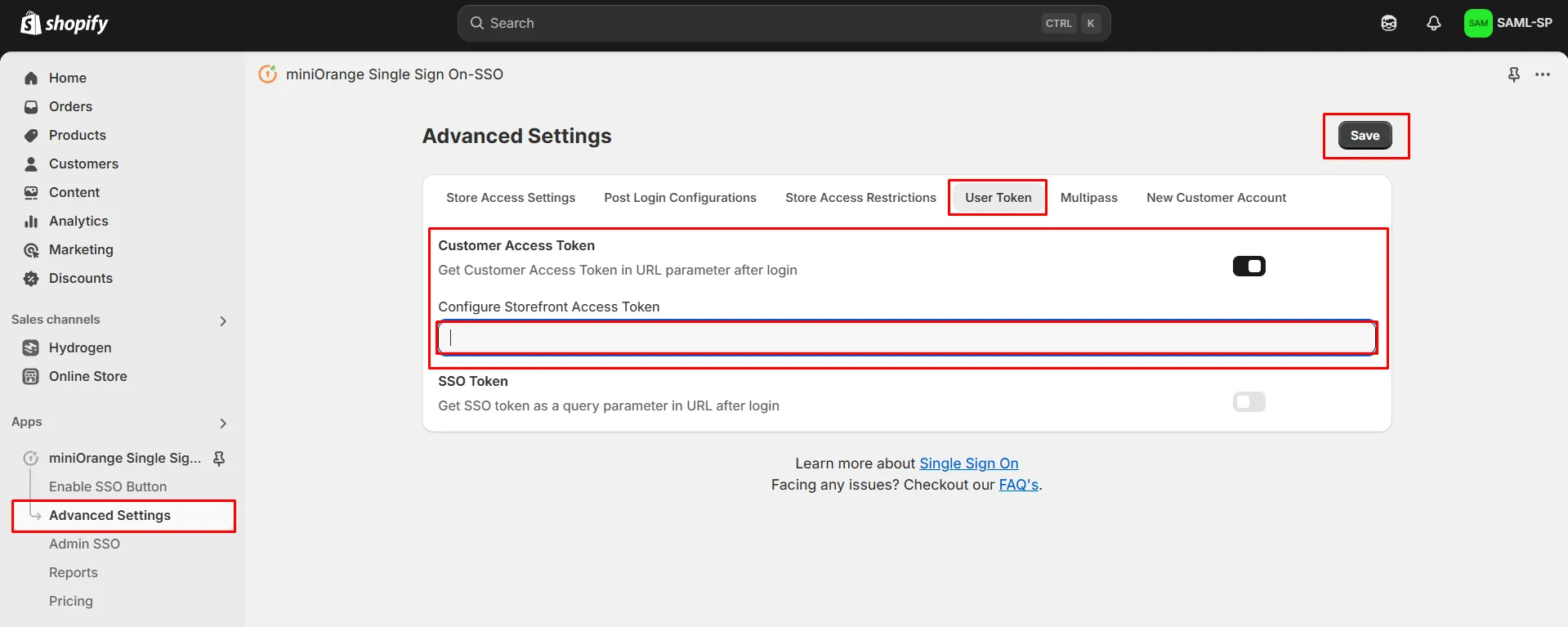1568x627 pixels.
Task: Follow the Single Sign On link
Action: pyautogui.click(x=968, y=464)
